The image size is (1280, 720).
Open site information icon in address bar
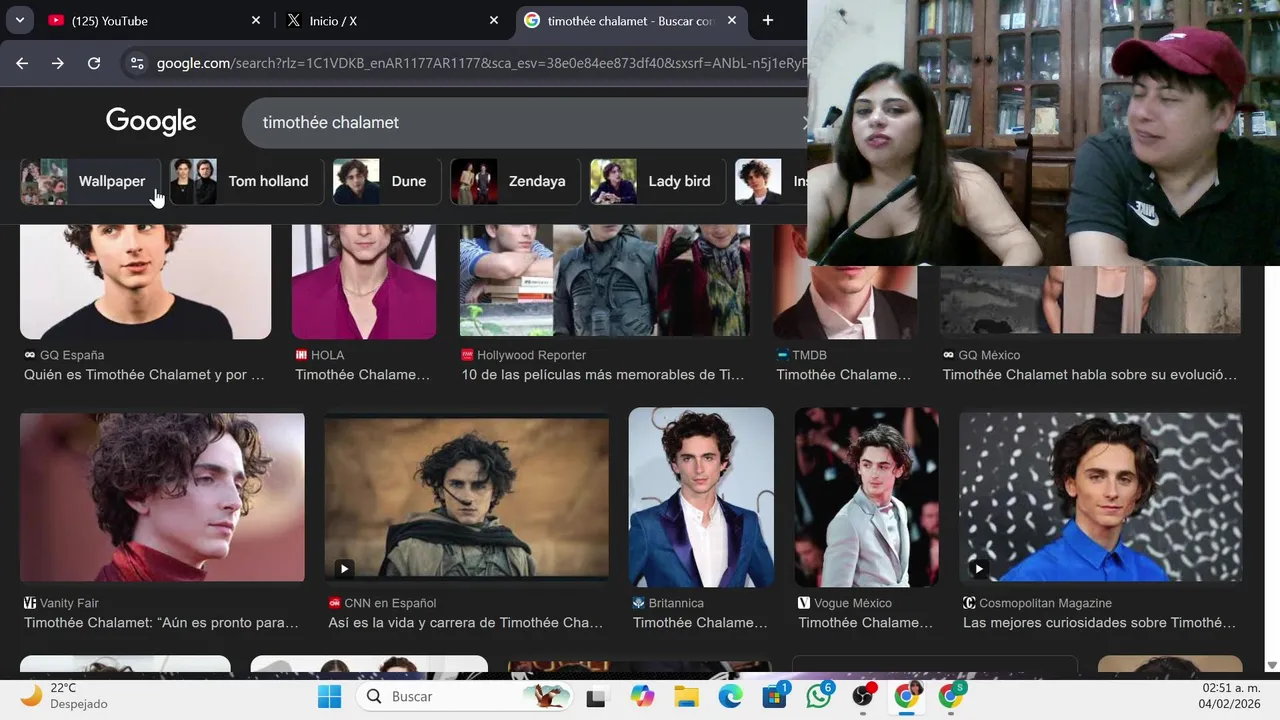point(137,63)
